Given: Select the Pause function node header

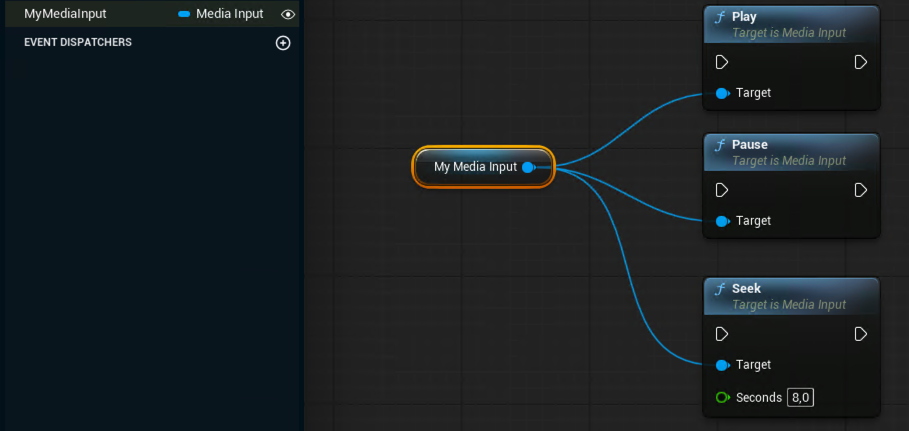Looking at the screenshot, I should click(791, 152).
